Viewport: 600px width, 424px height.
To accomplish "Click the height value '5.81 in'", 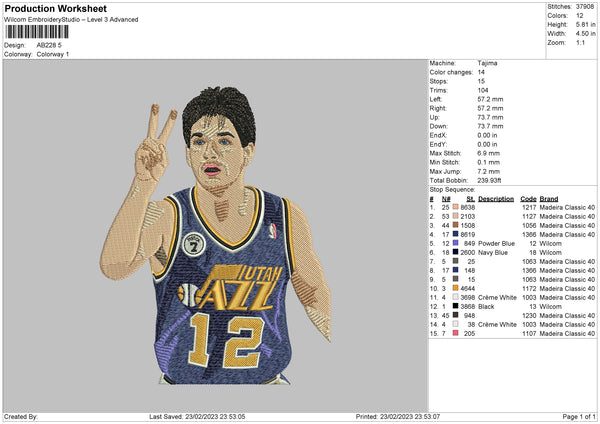I will pyautogui.click(x=585, y=24).
